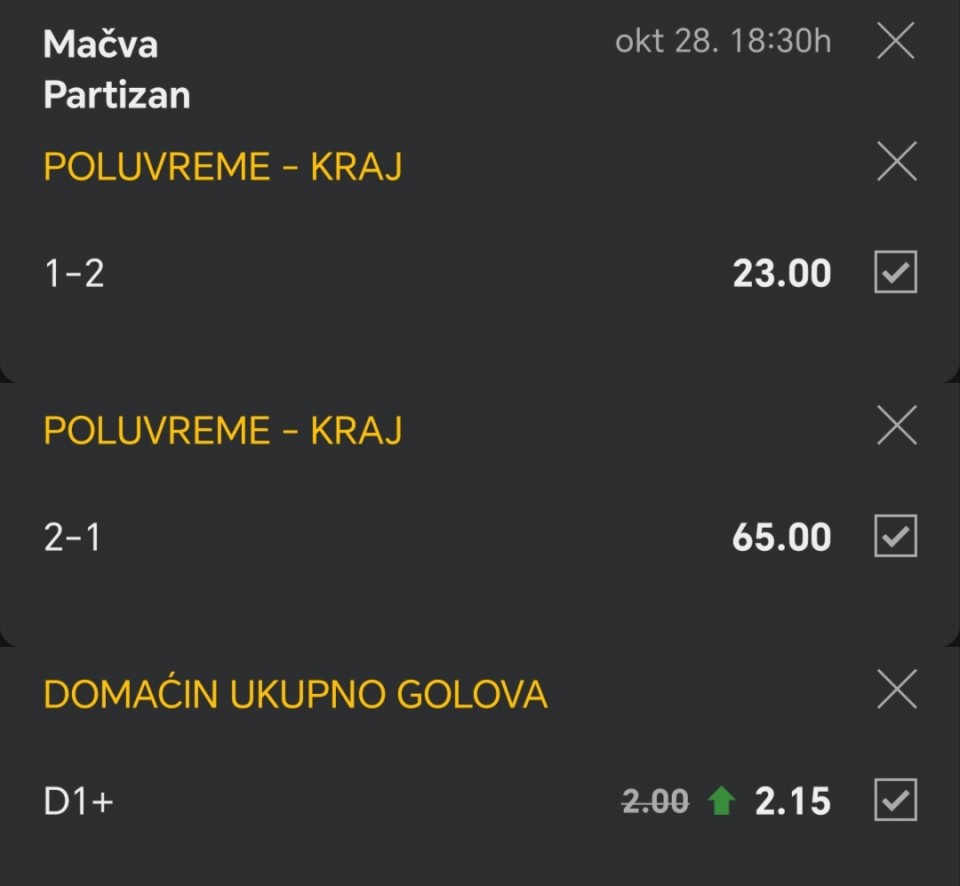Uncheck the 2-1 bet at 65.00
The height and width of the screenshot is (886, 960).
pos(895,537)
